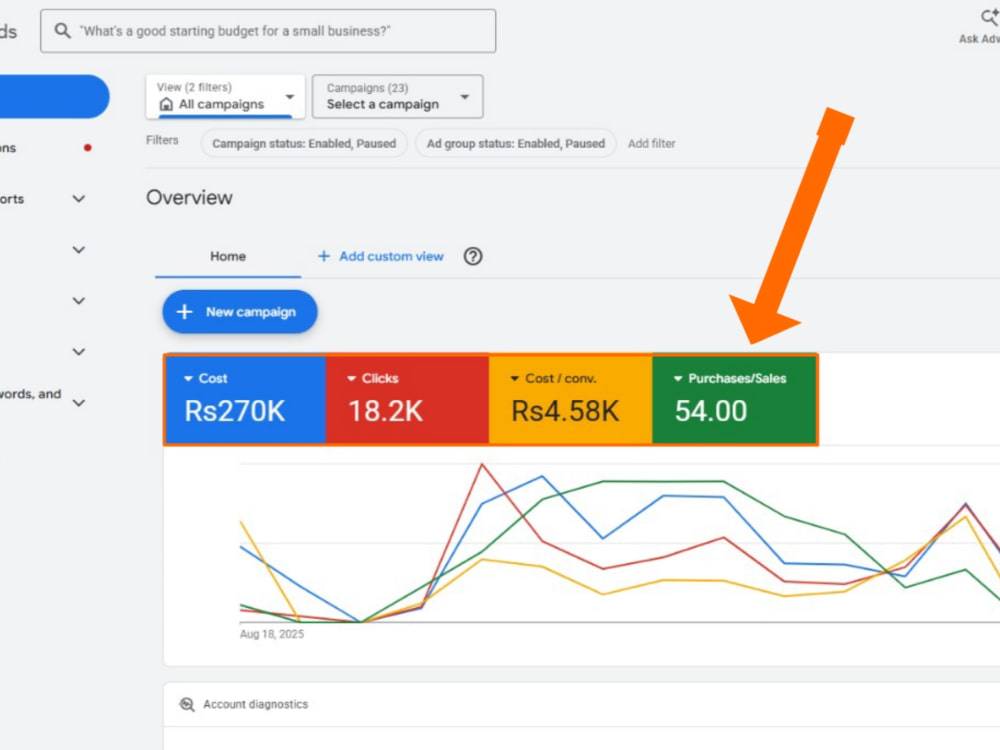The image size is (1000, 750).
Task: Click the Campaign status: Enabled, Paused filter chip
Action: [304, 143]
